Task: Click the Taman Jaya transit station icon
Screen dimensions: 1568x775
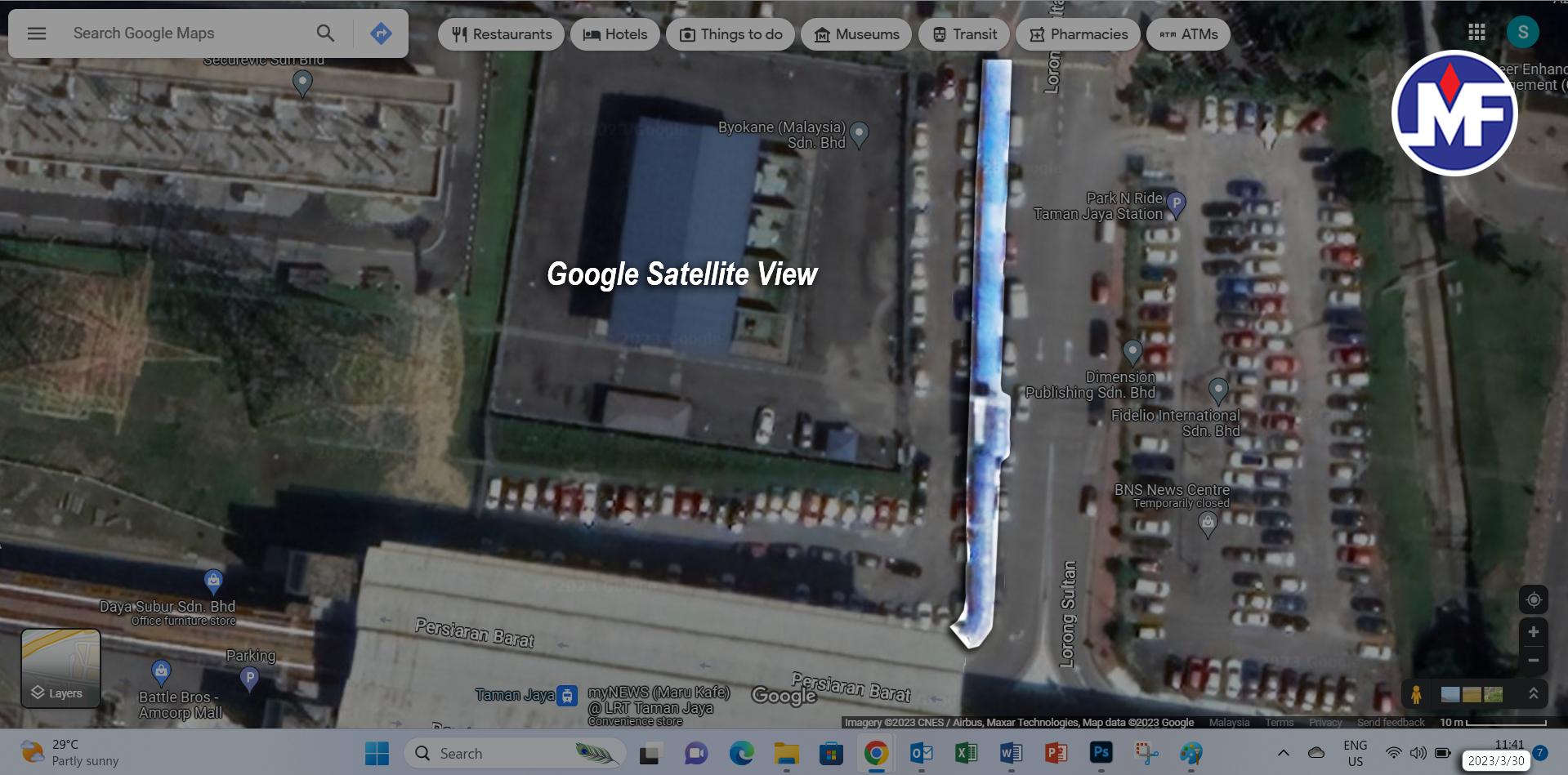Action: click(x=567, y=696)
